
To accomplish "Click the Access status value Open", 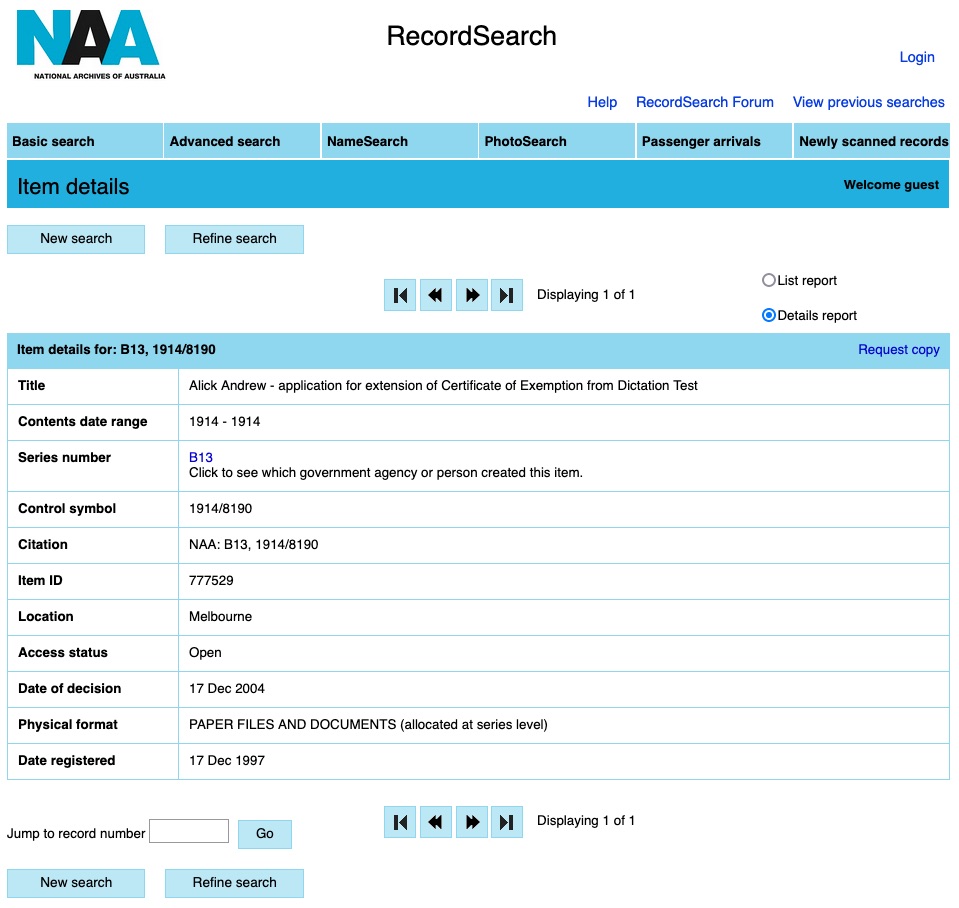I will (x=205, y=653).
